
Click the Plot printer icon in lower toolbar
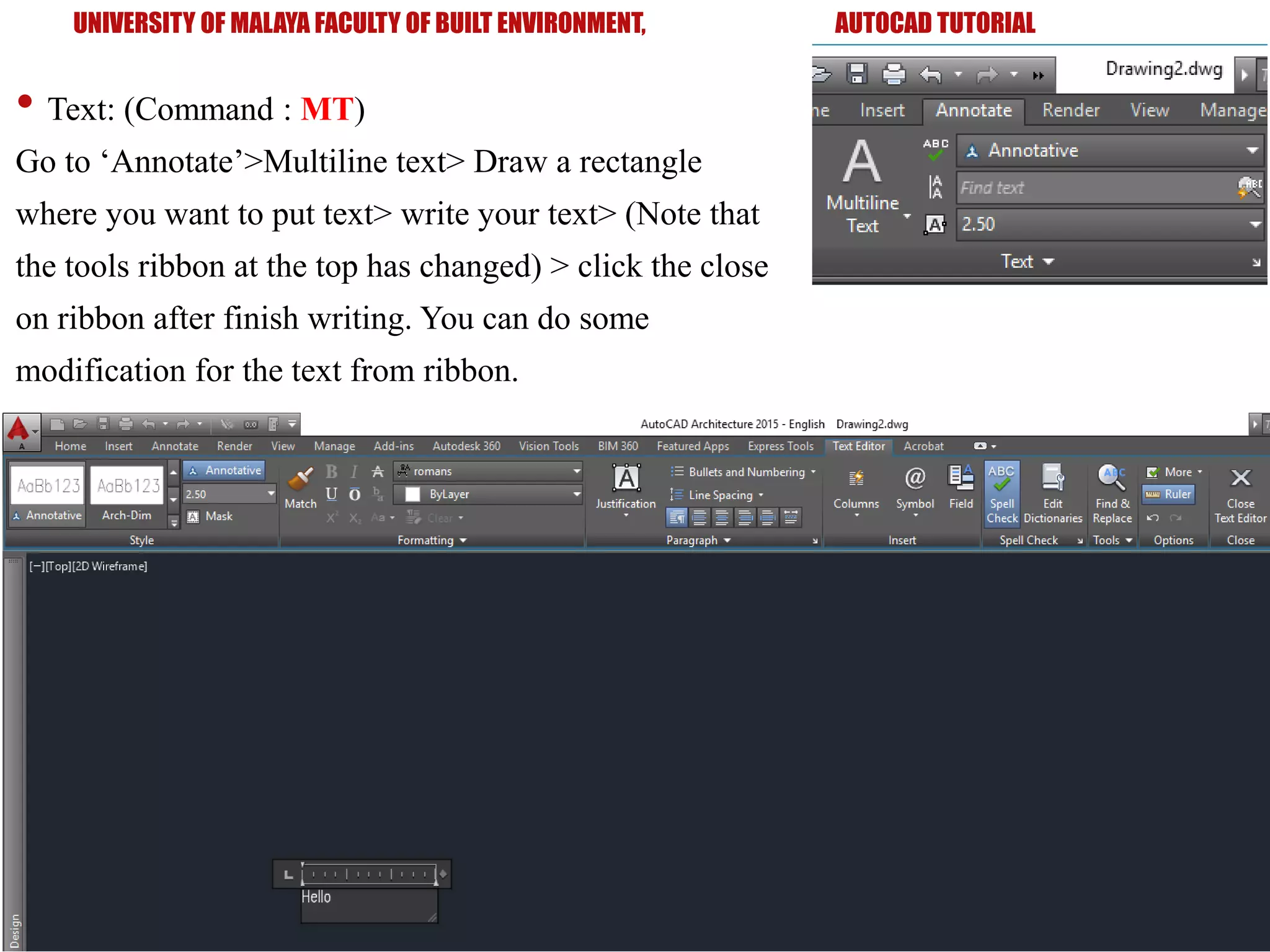[x=125, y=424]
